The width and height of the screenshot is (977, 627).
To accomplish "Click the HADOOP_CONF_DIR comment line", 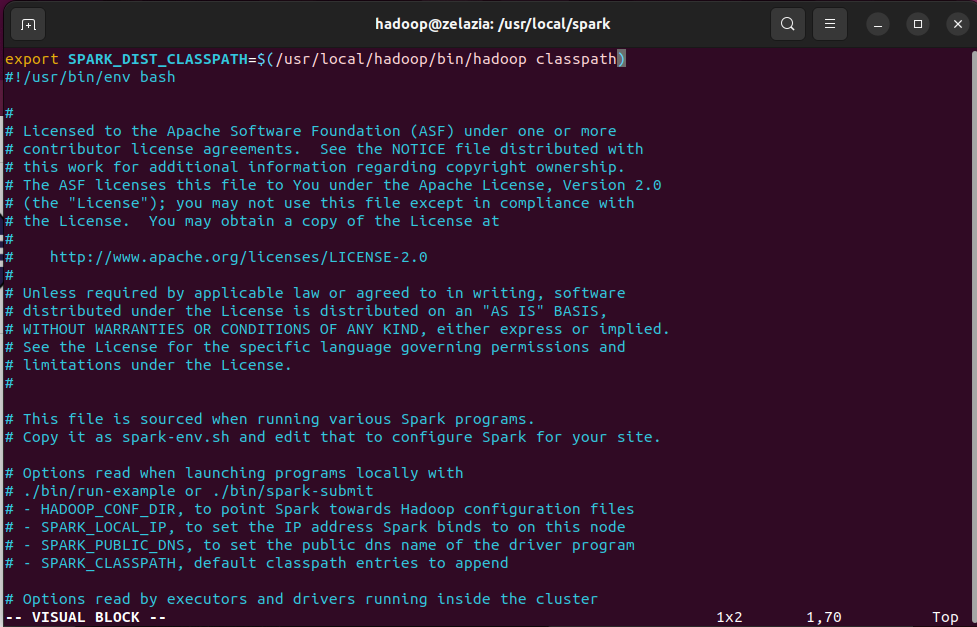I will [x=320, y=509].
